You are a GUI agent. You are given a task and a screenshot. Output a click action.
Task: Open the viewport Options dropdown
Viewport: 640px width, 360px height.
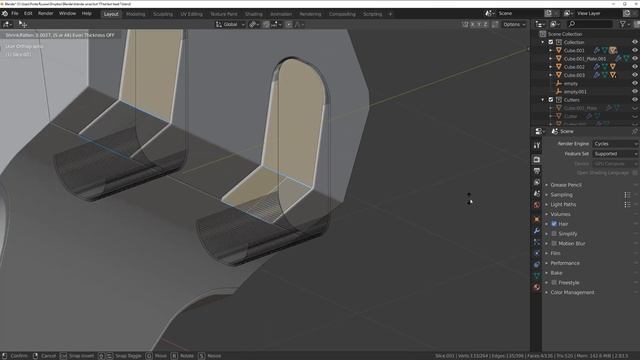[x=514, y=24]
